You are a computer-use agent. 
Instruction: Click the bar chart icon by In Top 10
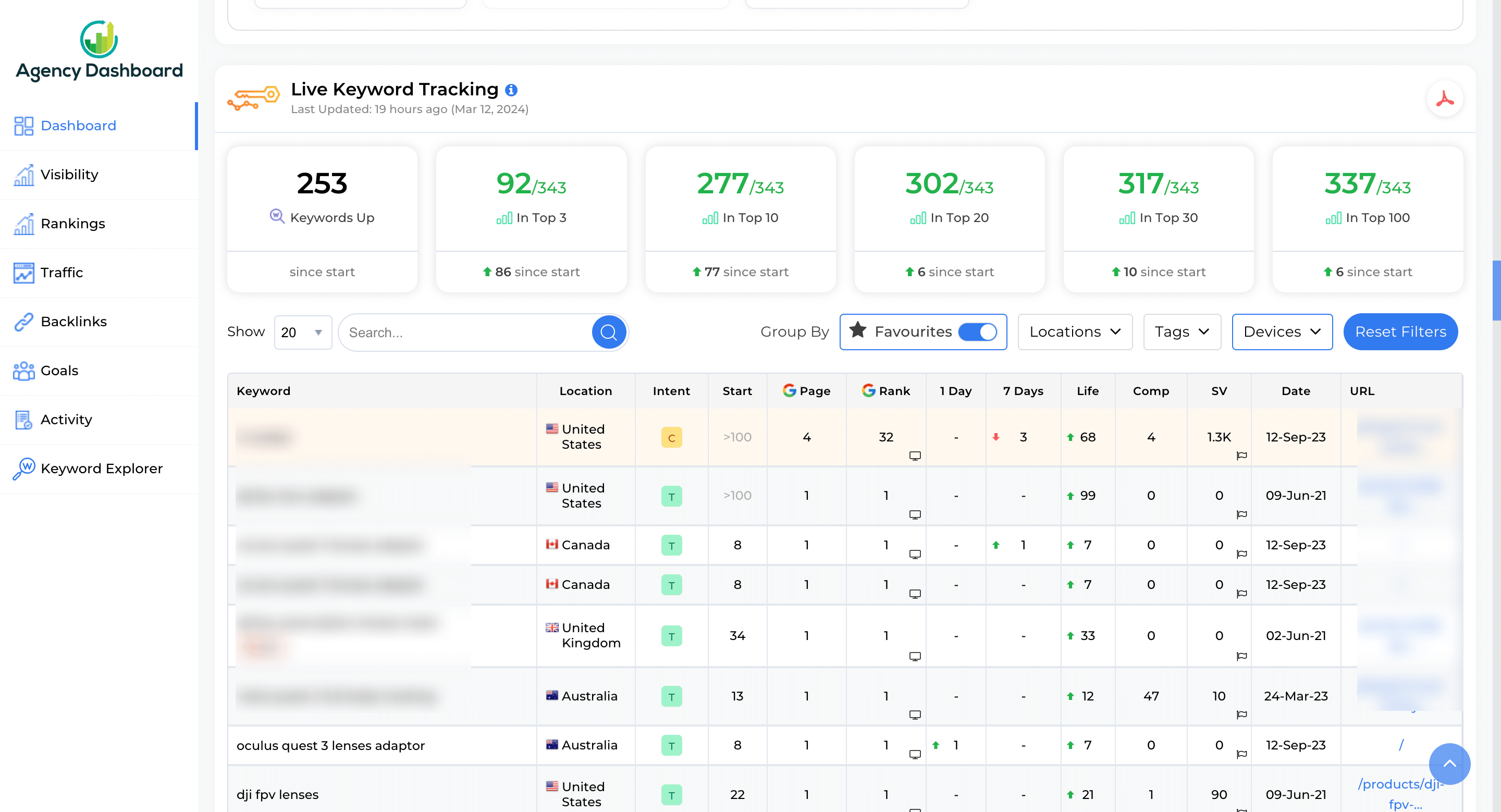(710, 218)
